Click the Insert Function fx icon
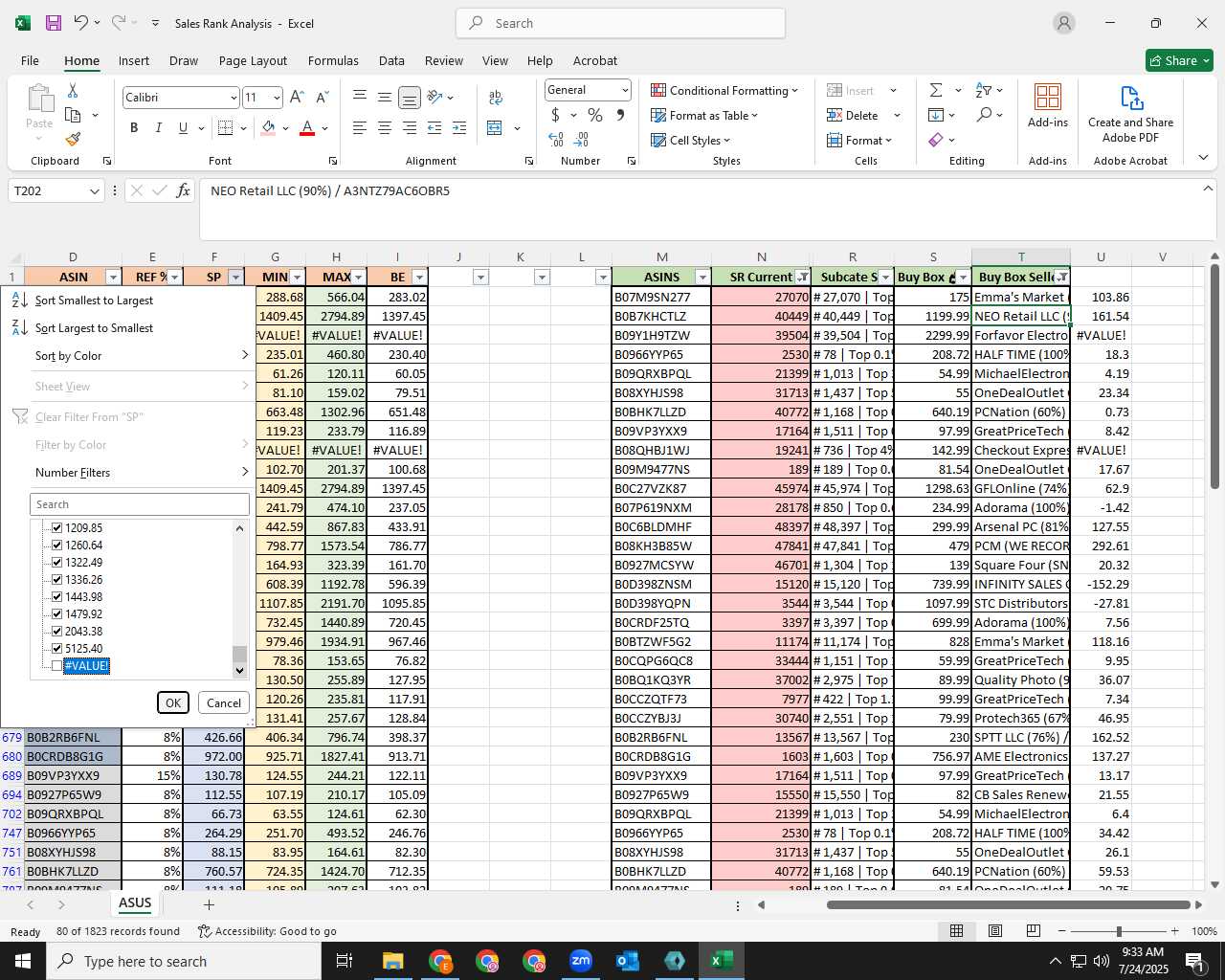Screen dimensions: 1225x980 coord(184,190)
